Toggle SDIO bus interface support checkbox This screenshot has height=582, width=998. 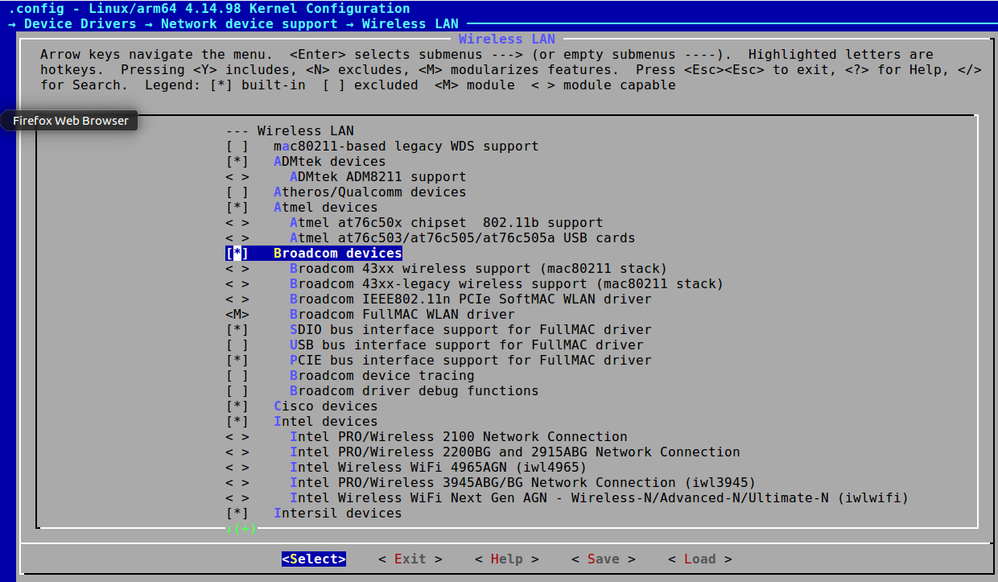[x=237, y=330]
